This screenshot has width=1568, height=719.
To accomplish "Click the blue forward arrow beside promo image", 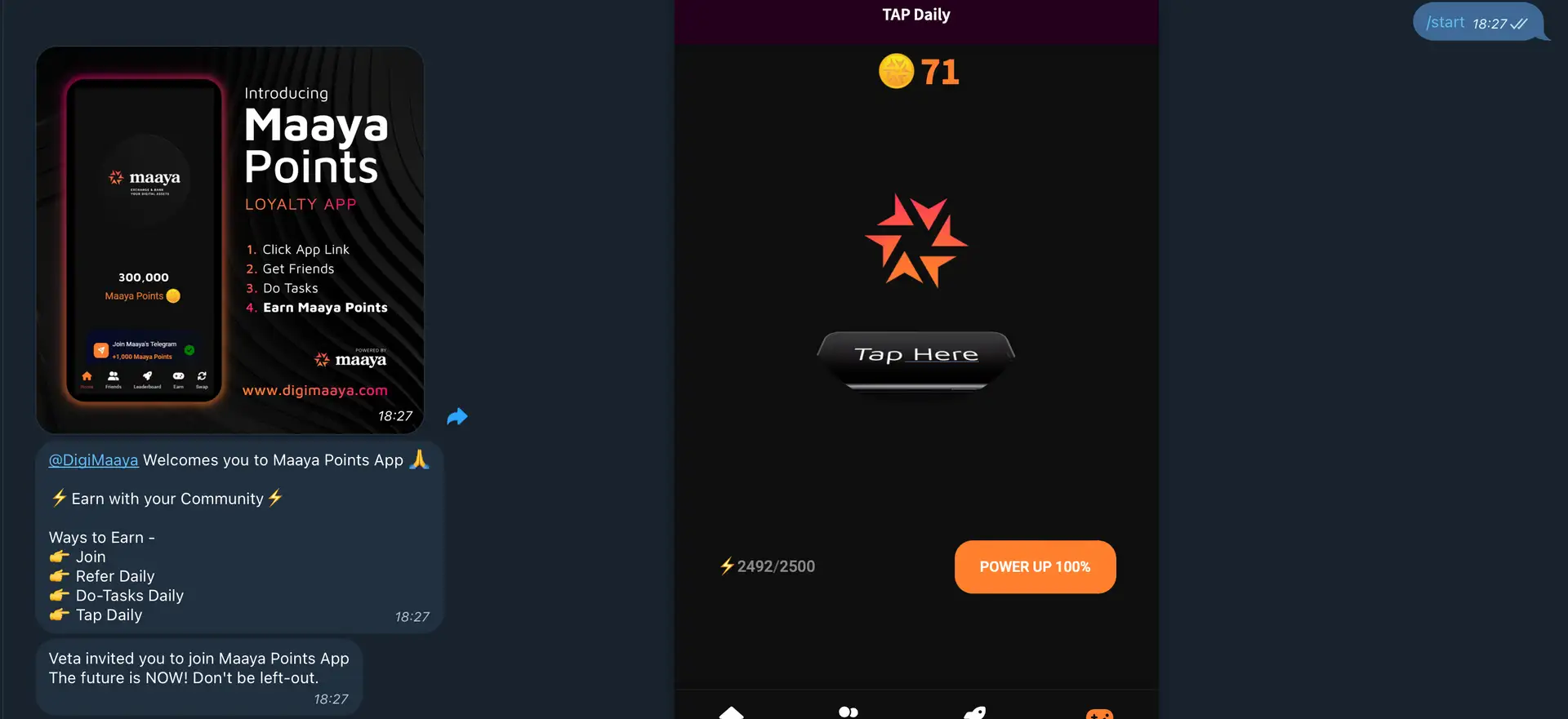I will click(x=457, y=416).
